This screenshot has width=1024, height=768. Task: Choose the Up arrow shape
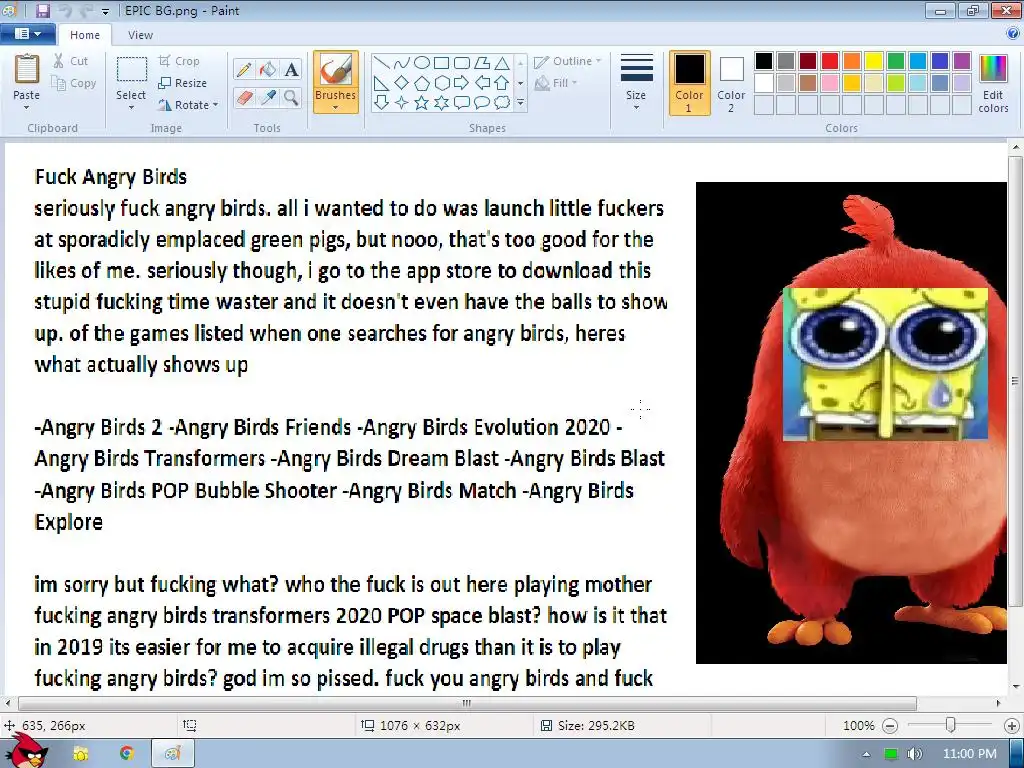[502, 83]
